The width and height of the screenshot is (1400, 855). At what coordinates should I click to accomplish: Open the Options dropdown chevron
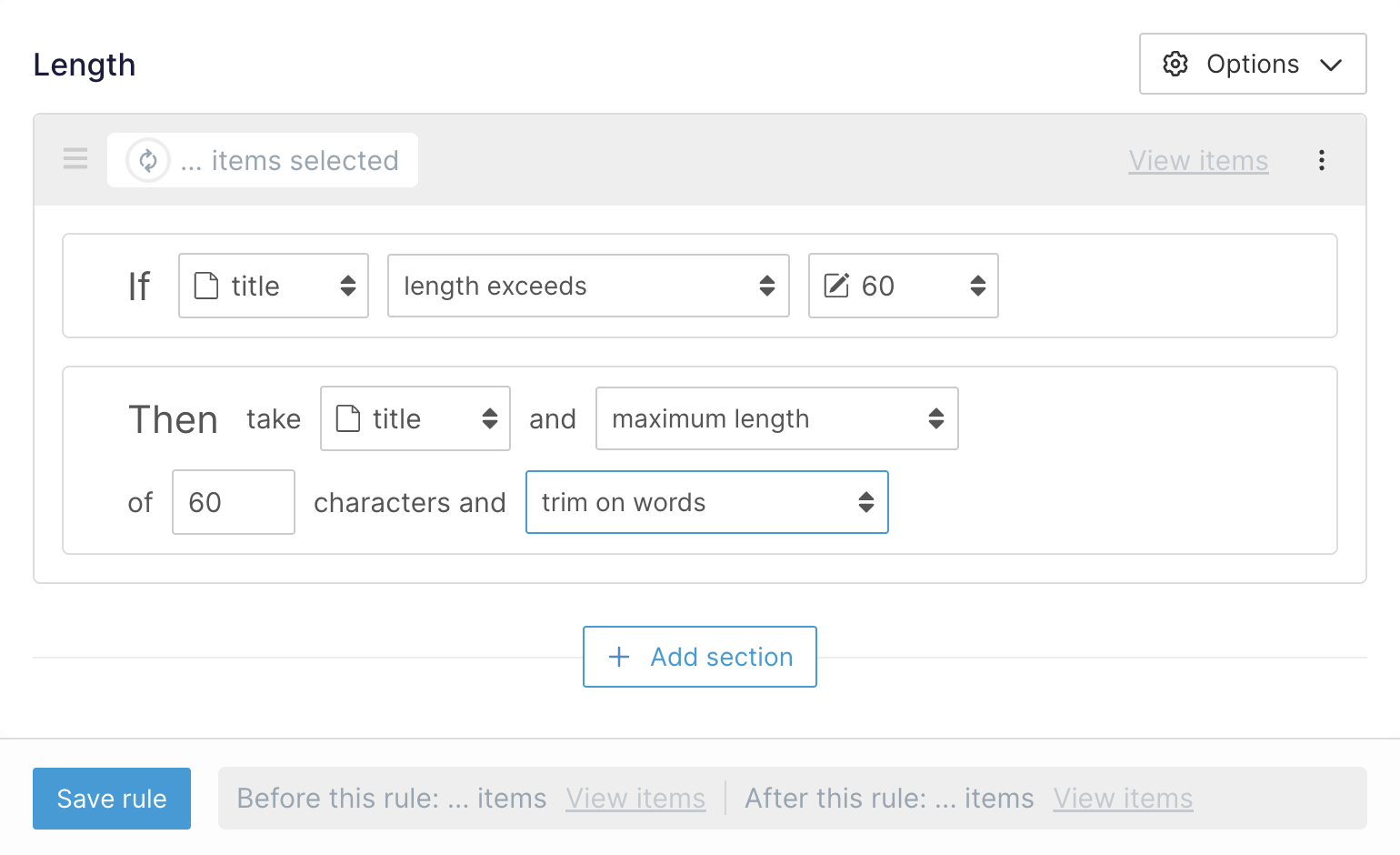[1331, 65]
